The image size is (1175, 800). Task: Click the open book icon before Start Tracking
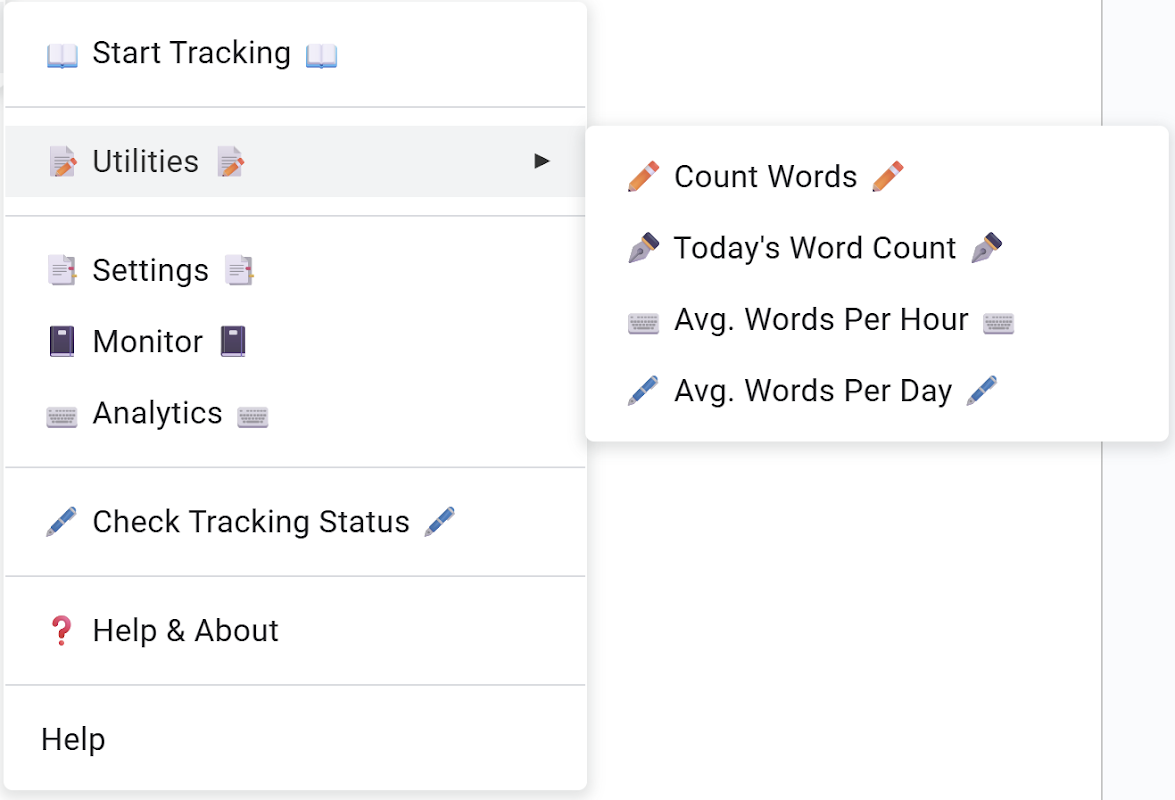[x=62, y=54]
